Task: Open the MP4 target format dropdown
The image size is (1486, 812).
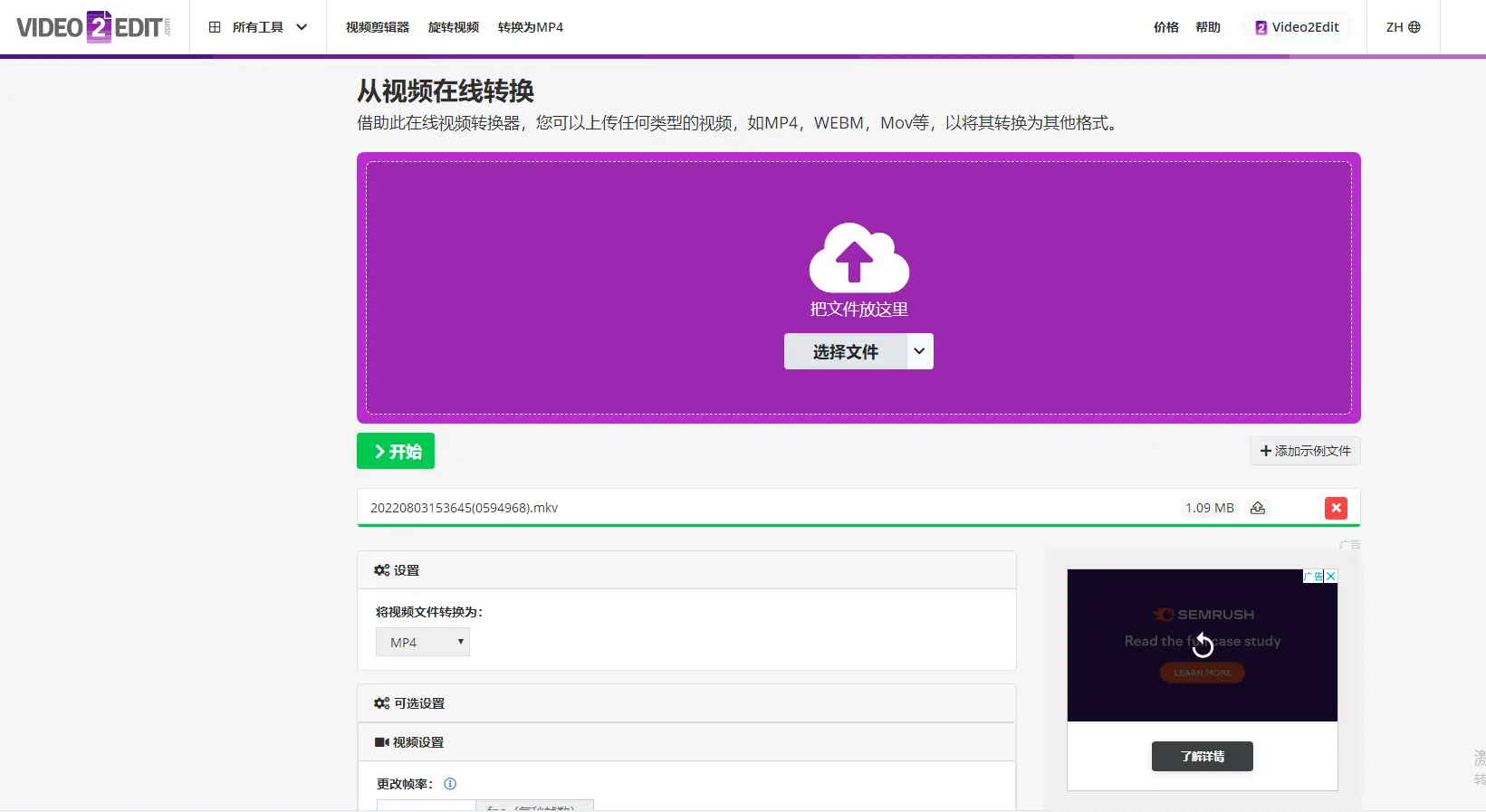Action: (423, 642)
